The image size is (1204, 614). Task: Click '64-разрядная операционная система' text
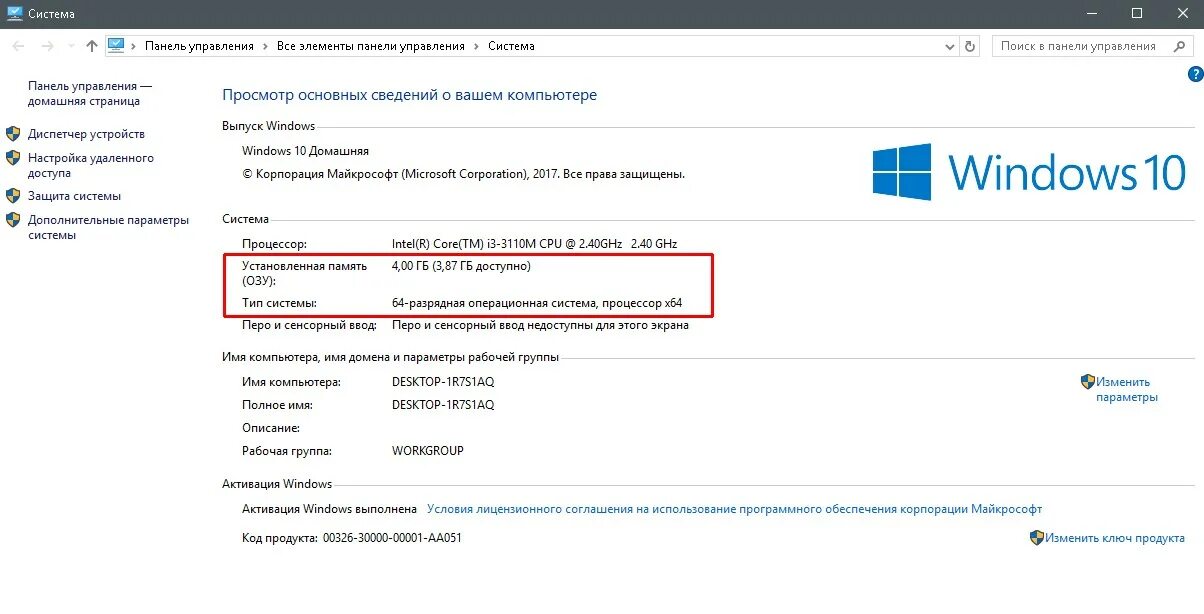point(537,303)
